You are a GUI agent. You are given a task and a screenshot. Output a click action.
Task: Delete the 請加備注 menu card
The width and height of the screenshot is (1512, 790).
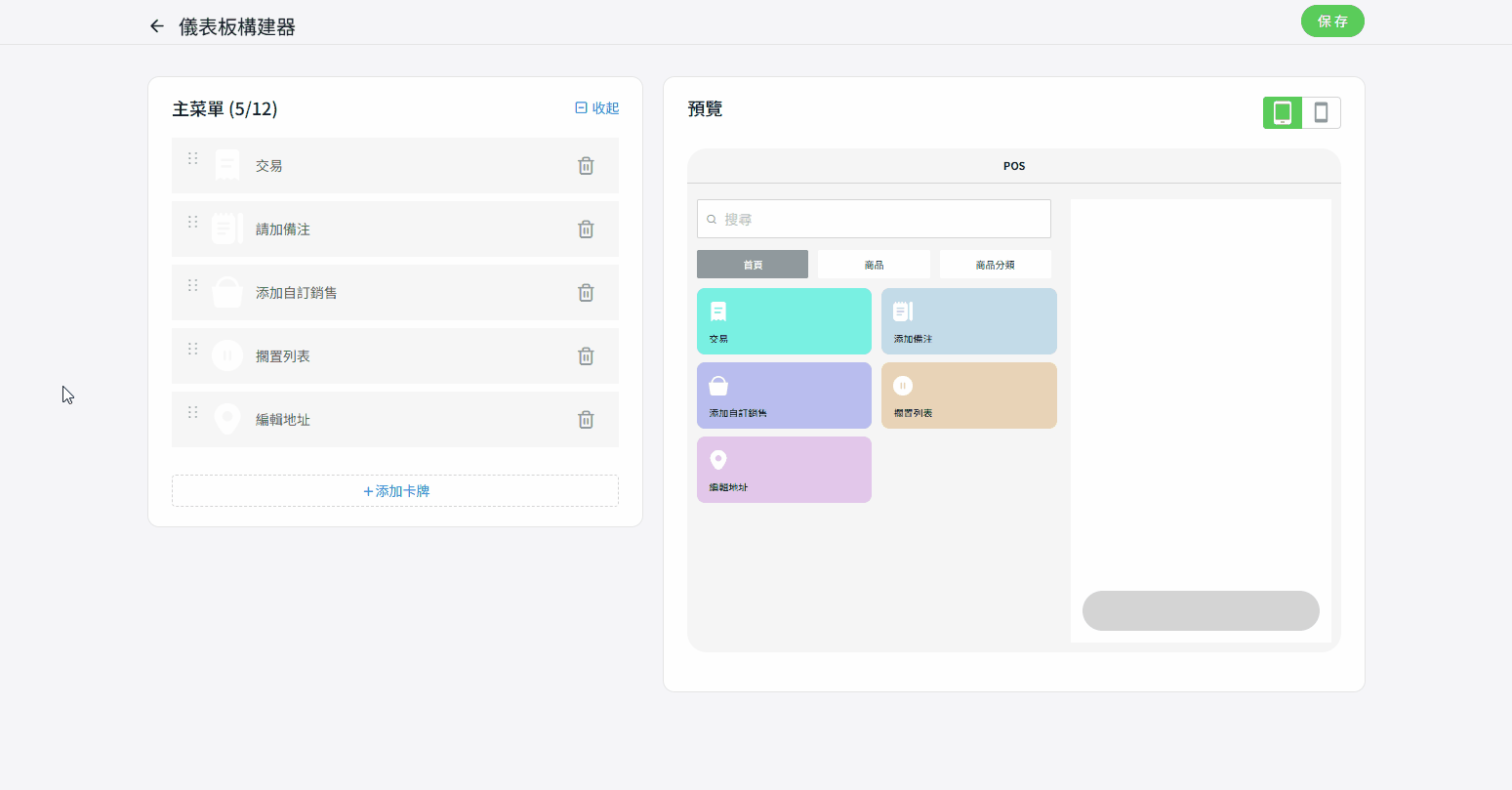coord(586,229)
